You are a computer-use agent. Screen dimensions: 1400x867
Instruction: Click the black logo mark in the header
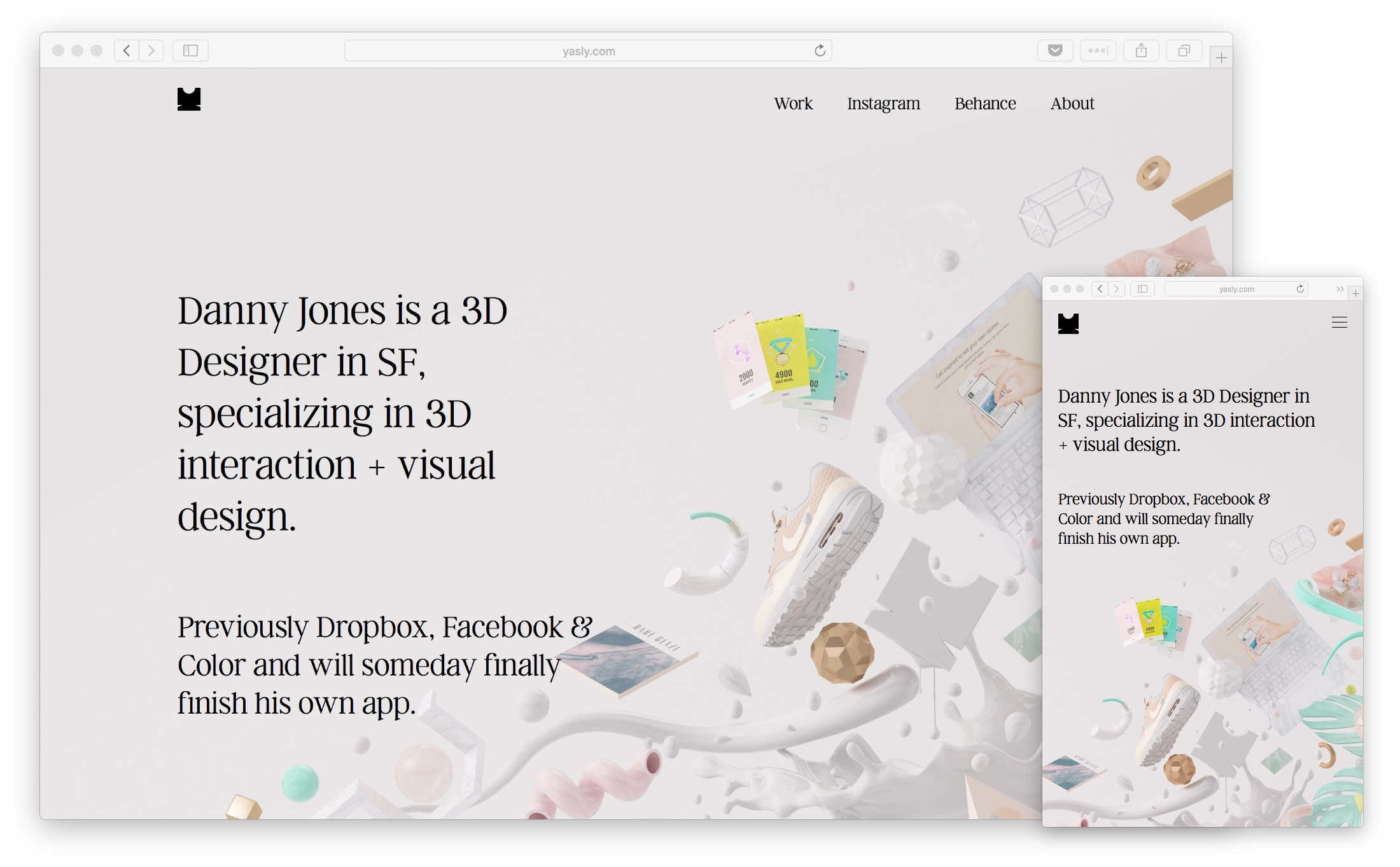point(188,99)
